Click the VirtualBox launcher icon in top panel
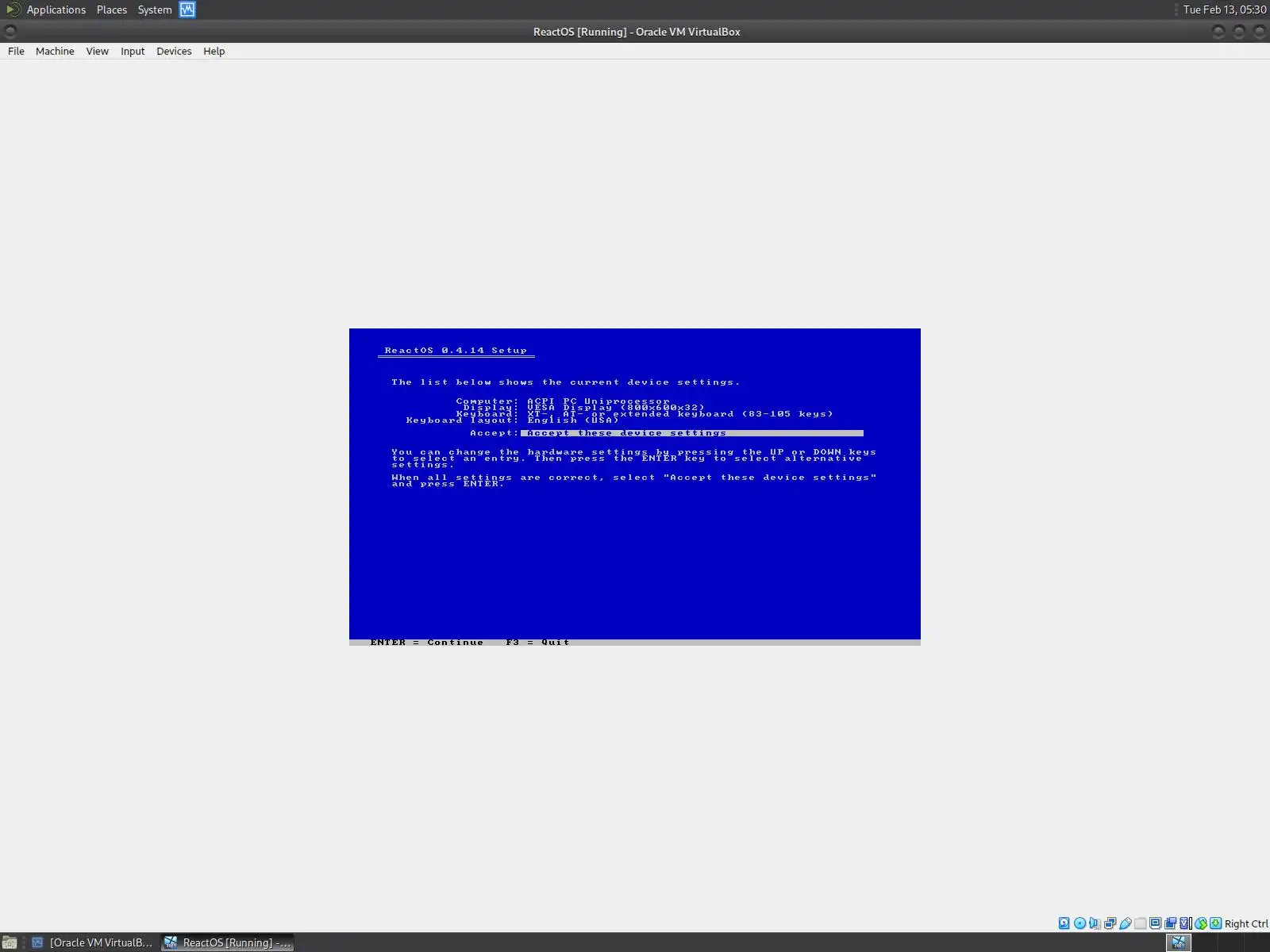1270x952 pixels. point(187,10)
